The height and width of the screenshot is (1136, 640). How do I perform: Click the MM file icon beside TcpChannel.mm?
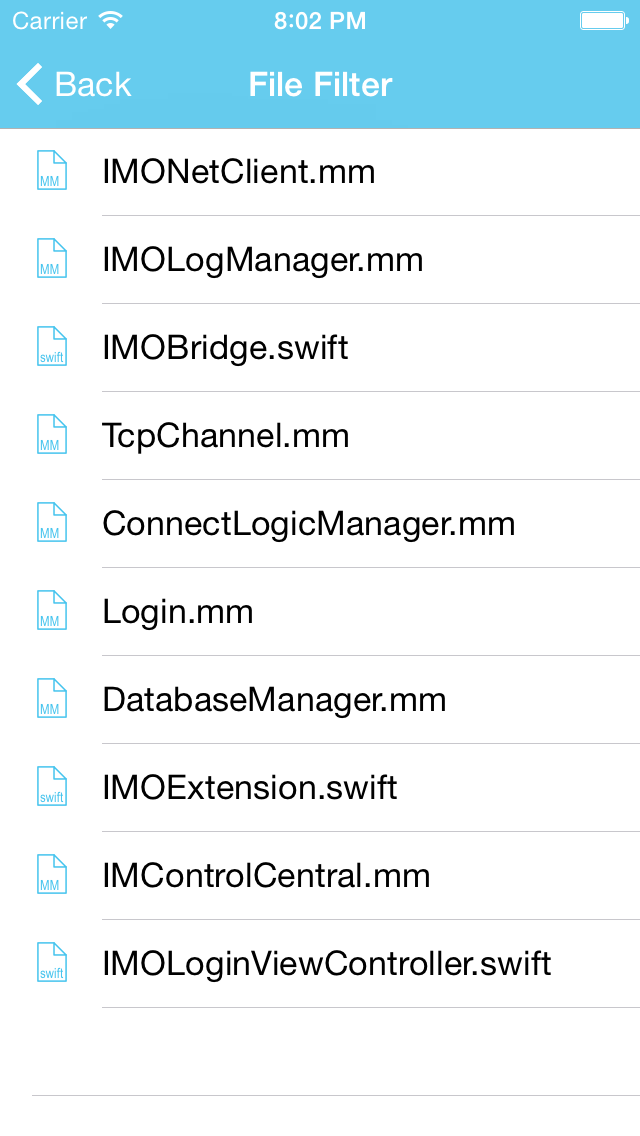[x=51, y=434]
